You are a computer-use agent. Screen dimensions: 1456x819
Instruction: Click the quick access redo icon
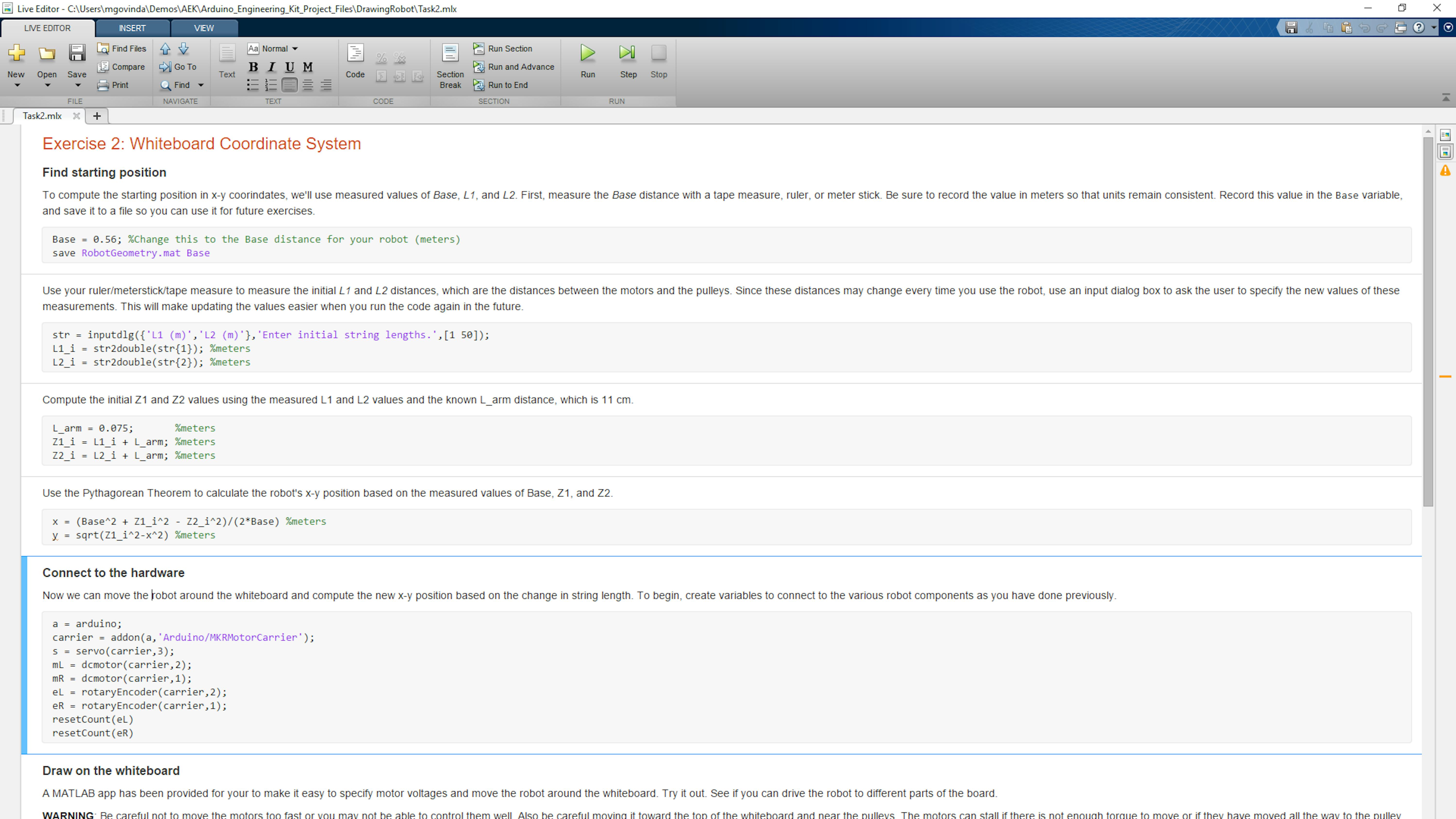(x=1382, y=28)
